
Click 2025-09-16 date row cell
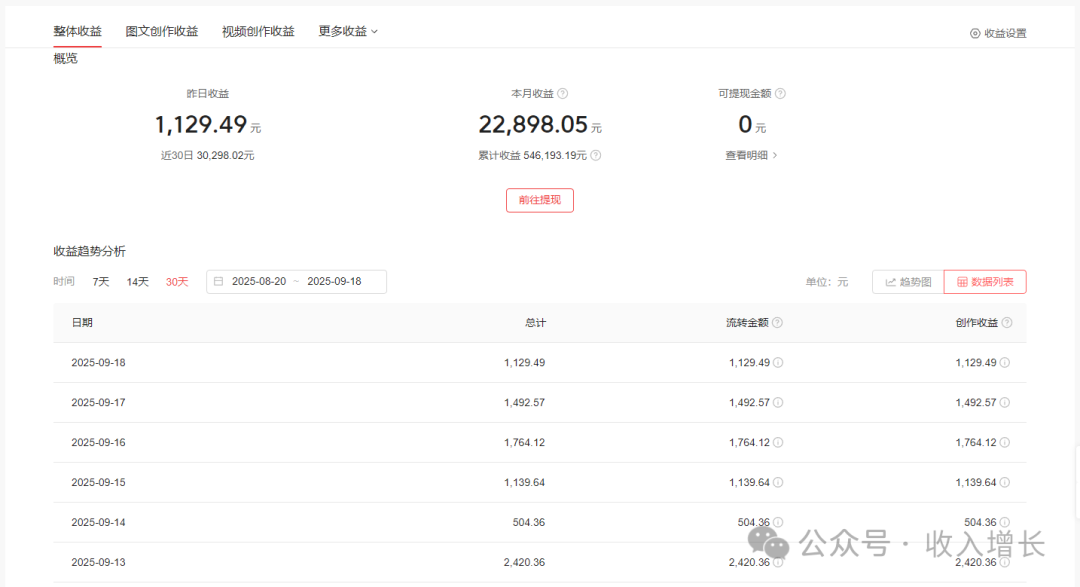click(x=98, y=442)
